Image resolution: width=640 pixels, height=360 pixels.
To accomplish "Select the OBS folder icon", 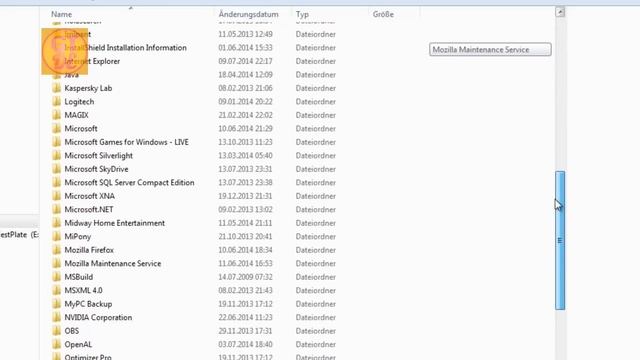I will click(x=57, y=331).
